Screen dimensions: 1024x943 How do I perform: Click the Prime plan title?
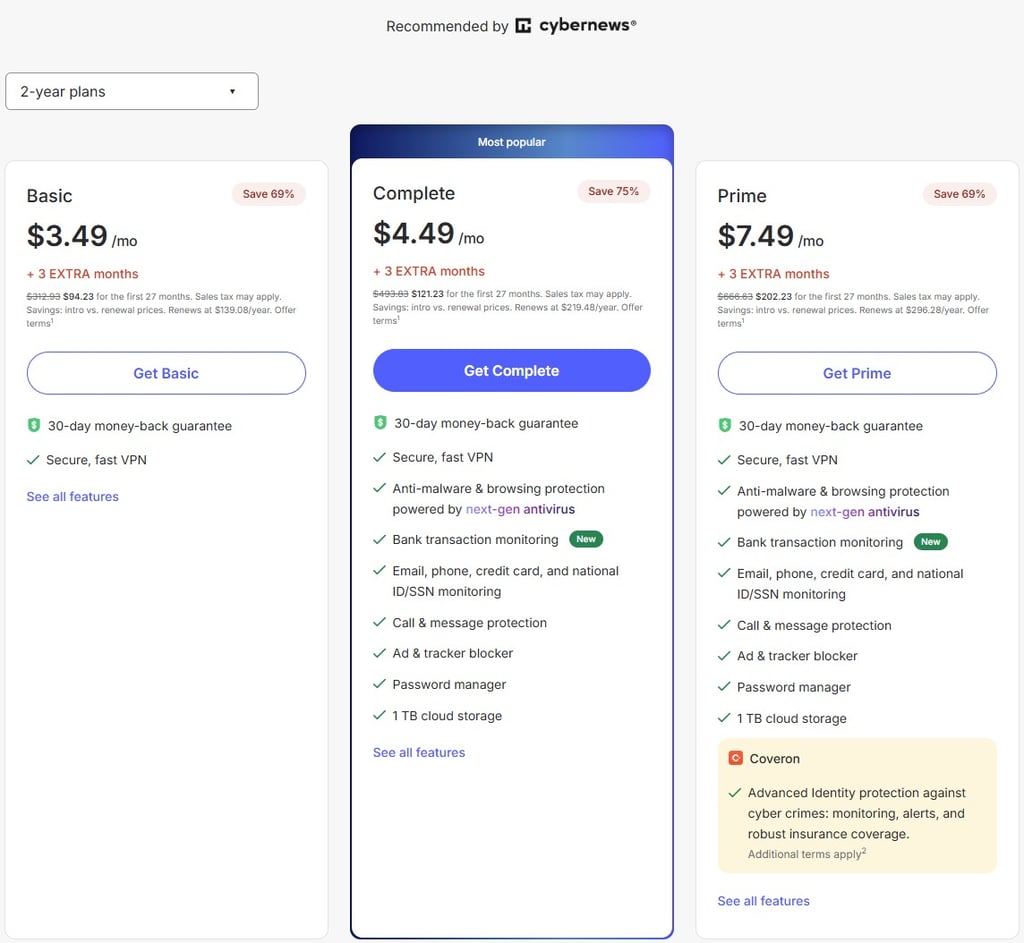click(x=742, y=196)
